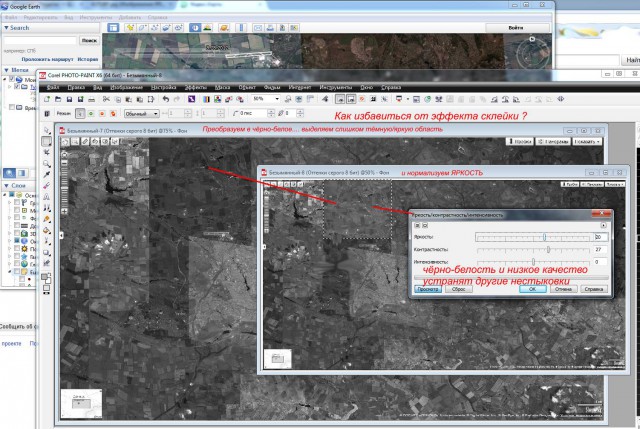This screenshot has height=429, width=640.
Task: Add an image overlay in Google Earth
Action: point(166,28)
